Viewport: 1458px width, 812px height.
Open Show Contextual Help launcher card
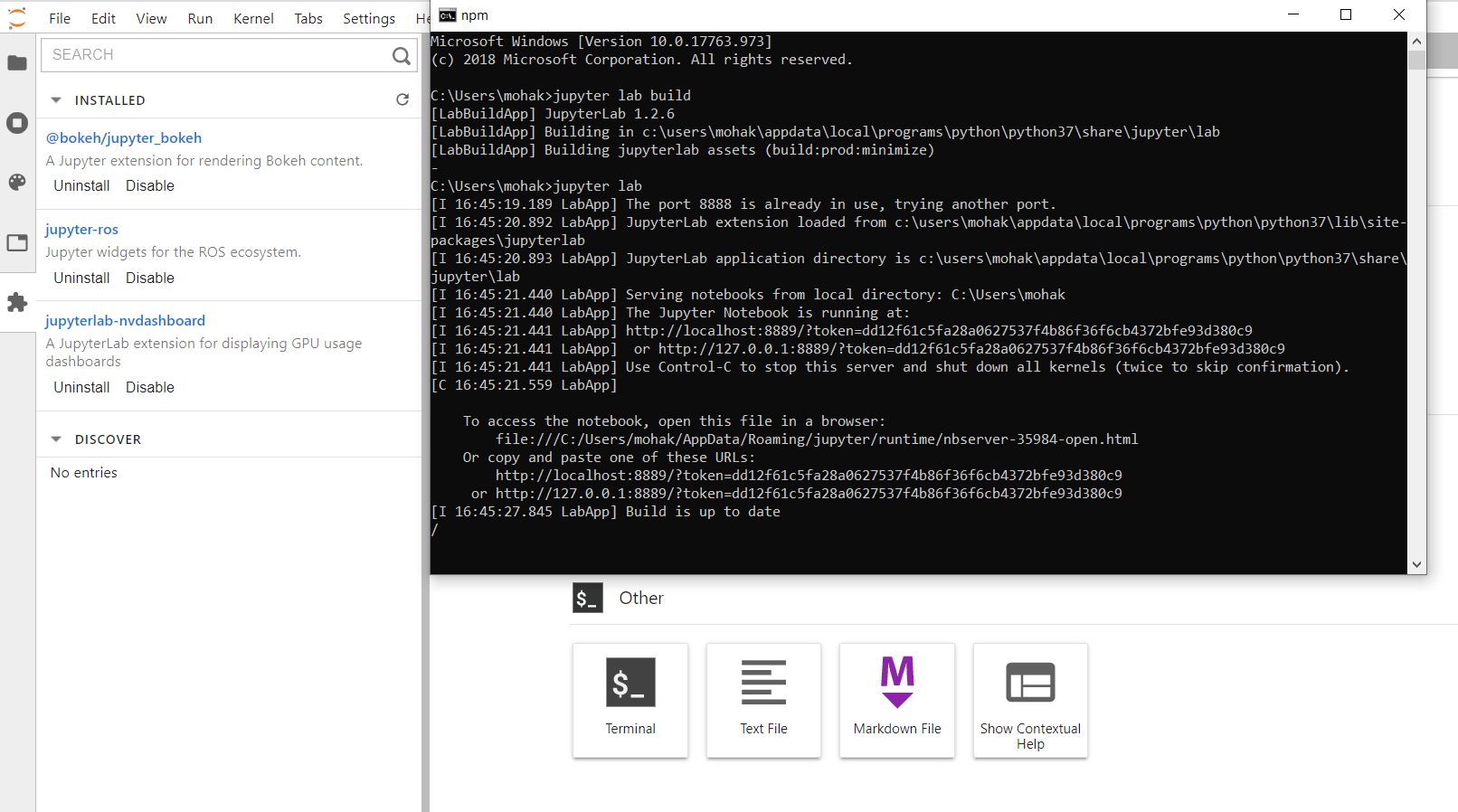coord(1030,700)
